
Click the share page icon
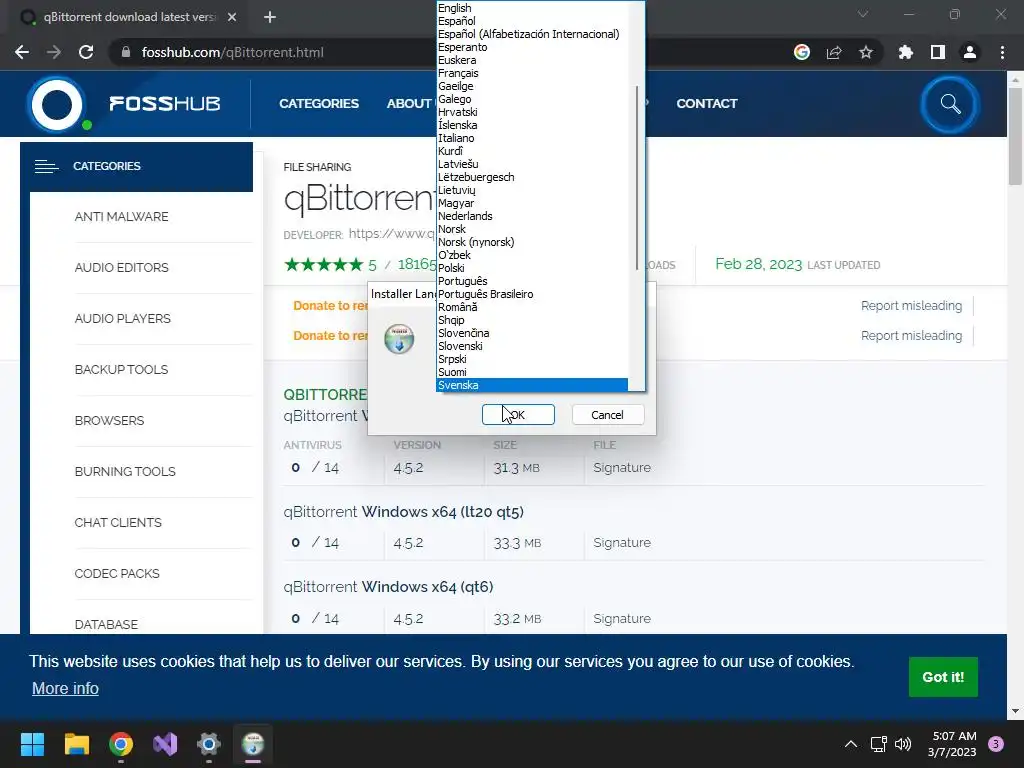pyautogui.click(x=834, y=52)
